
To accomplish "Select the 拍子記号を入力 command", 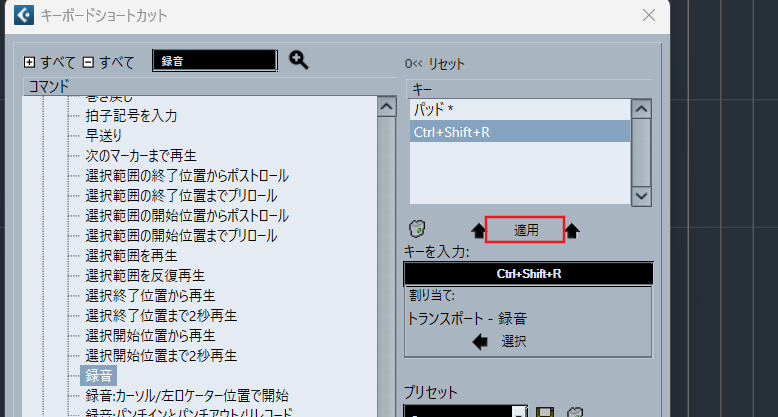I will (131, 116).
